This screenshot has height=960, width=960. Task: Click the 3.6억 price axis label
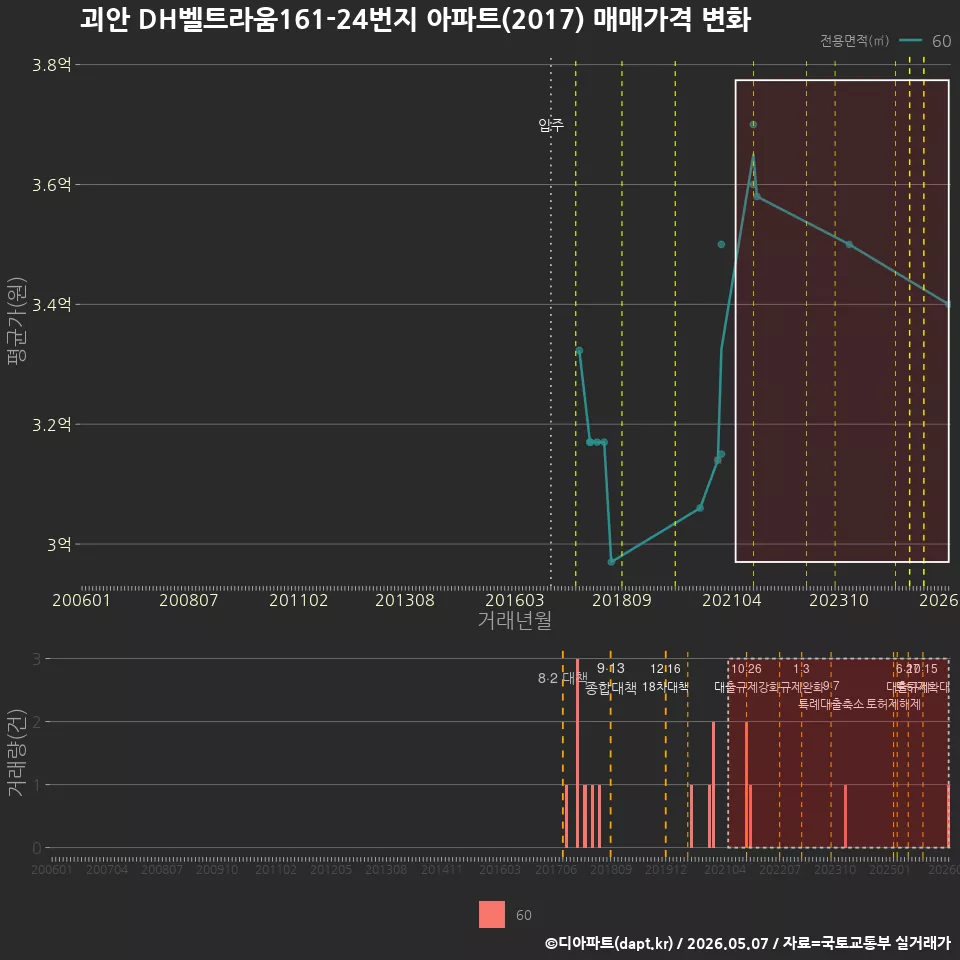click(51, 185)
